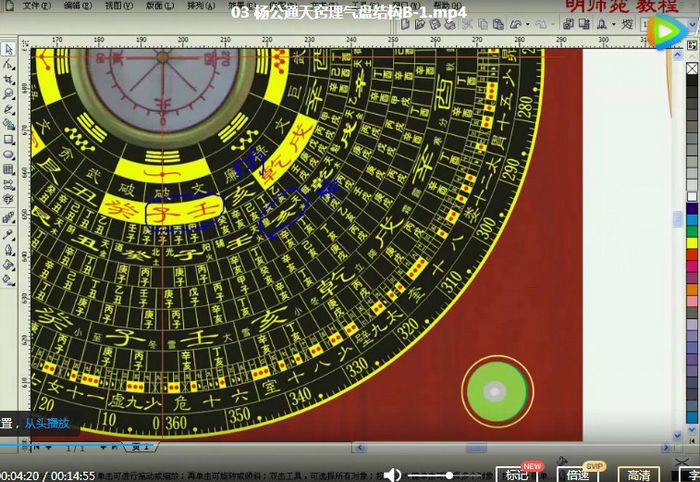Choose the Eyedropper tool
The image size is (700, 482).
pos(8,235)
